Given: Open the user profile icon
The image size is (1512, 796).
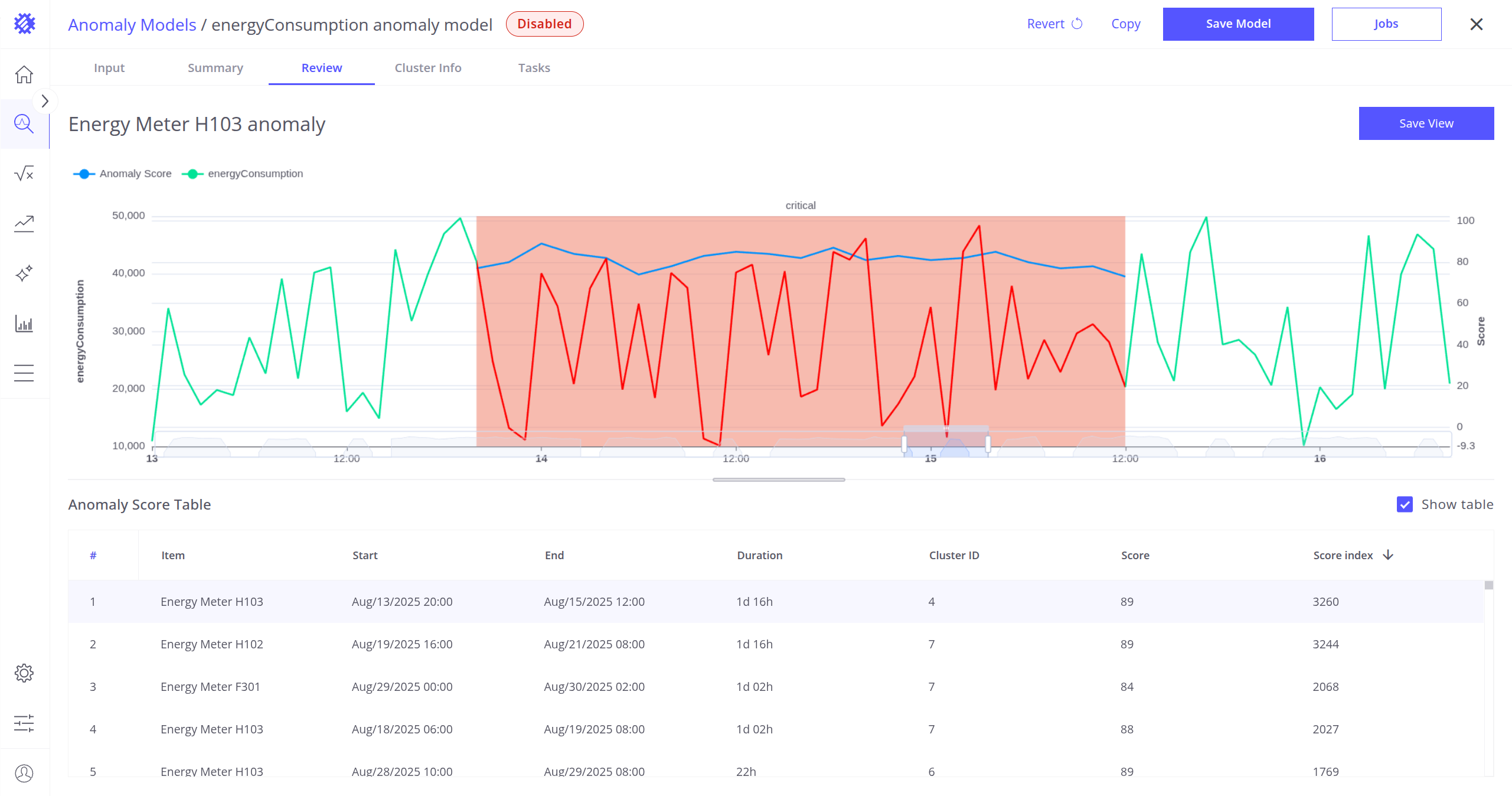Looking at the screenshot, I should point(24,773).
